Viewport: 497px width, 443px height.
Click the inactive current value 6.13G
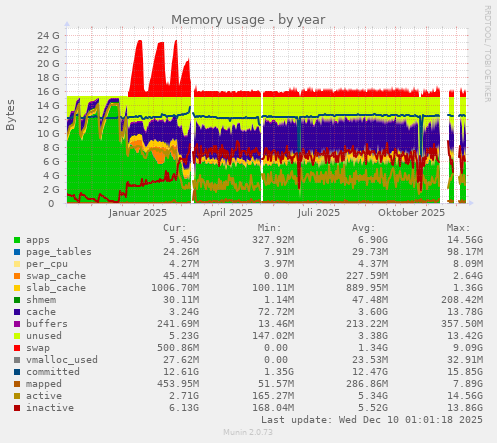click(x=184, y=408)
